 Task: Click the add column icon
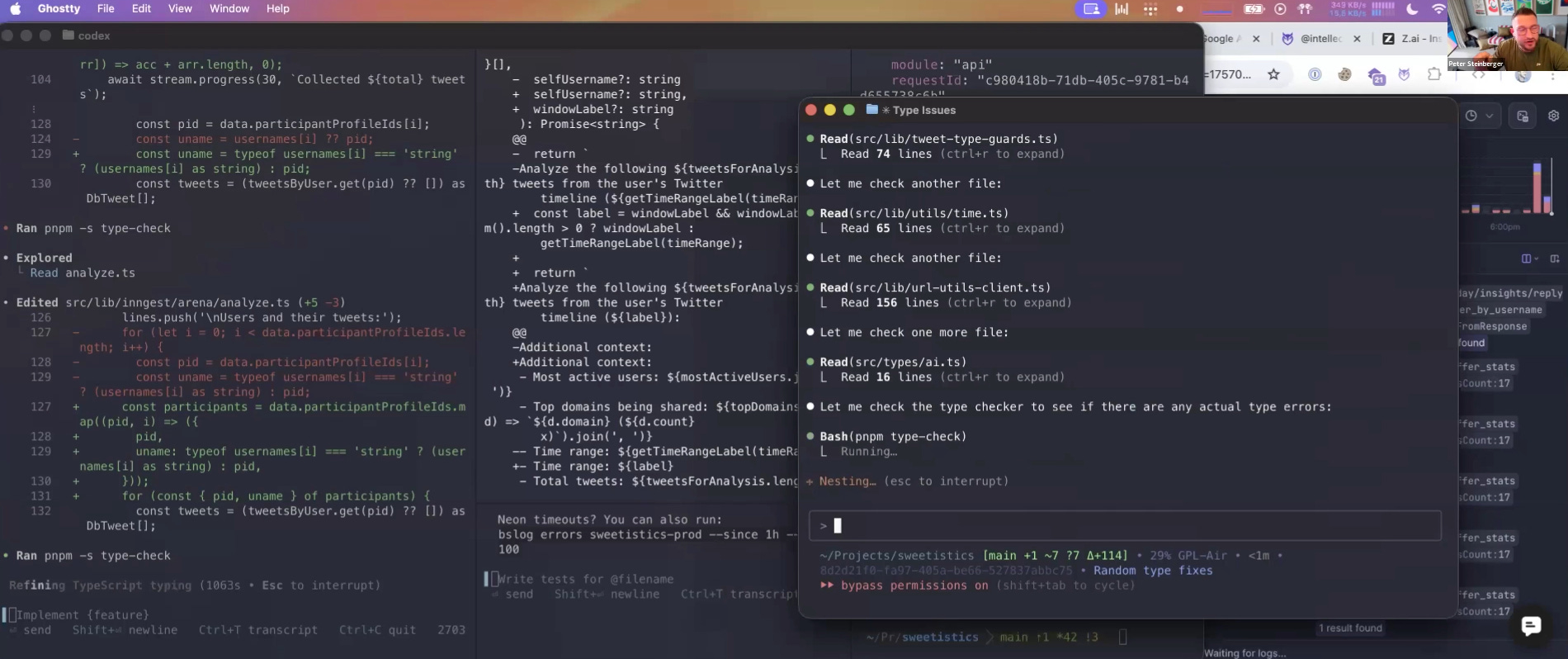click(x=1555, y=258)
